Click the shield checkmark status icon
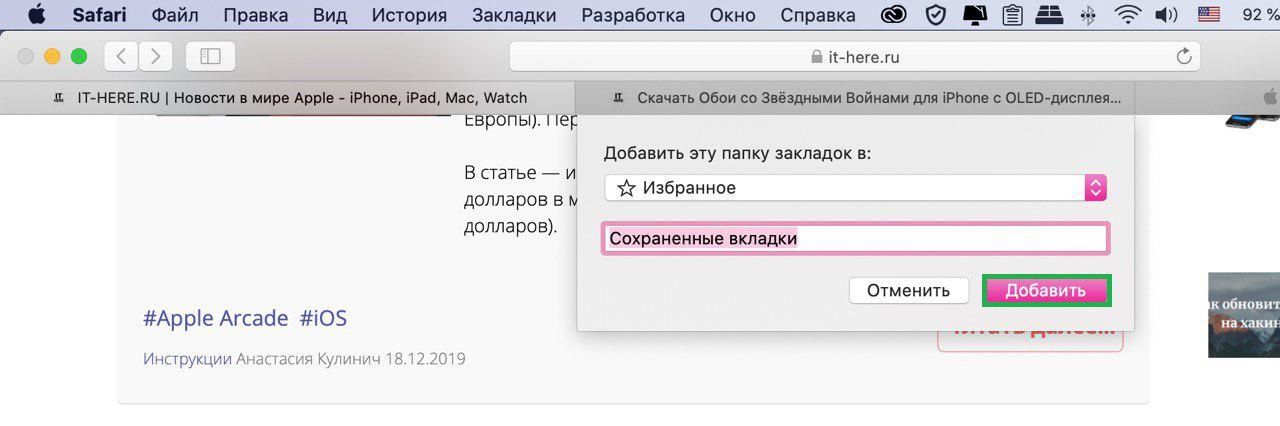This screenshot has width=1280, height=426. [936, 15]
